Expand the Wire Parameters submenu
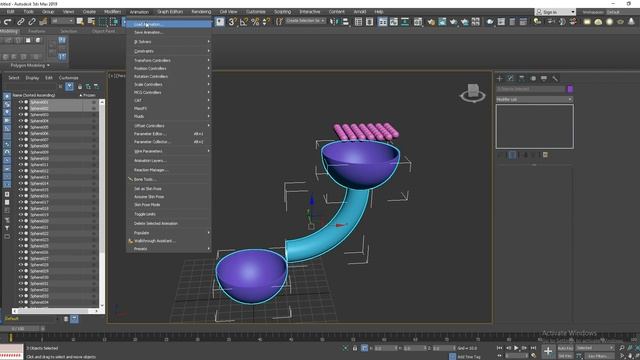Viewport: 640px width, 360px height. [169, 151]
